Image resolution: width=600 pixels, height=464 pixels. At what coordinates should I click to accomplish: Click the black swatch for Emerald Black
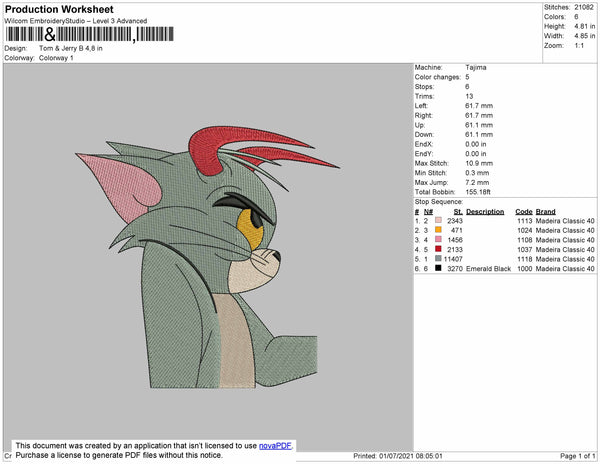tap(438, 268)
